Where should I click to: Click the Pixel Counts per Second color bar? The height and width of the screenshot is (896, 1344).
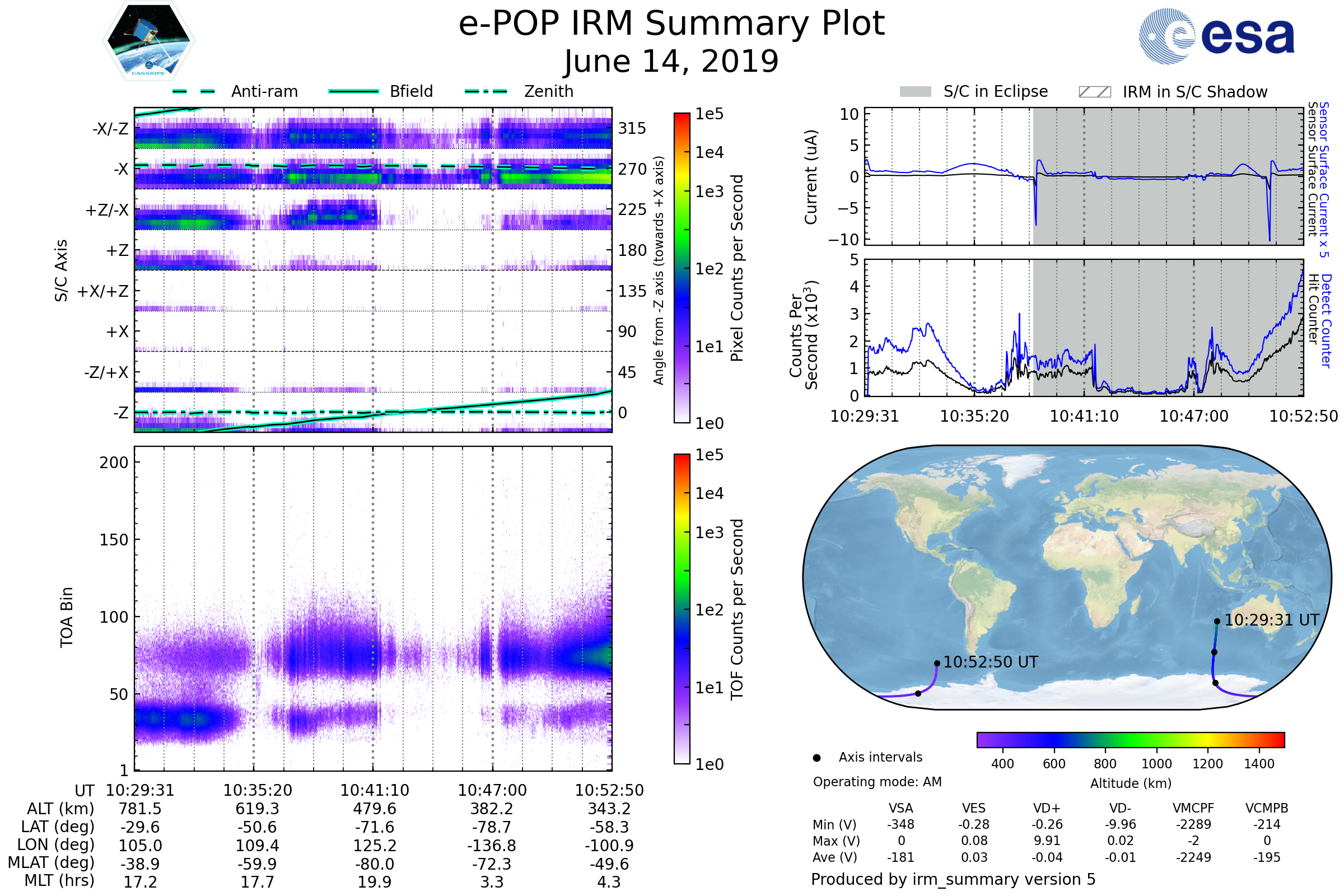pyautogui.click(x=682, y=268)
